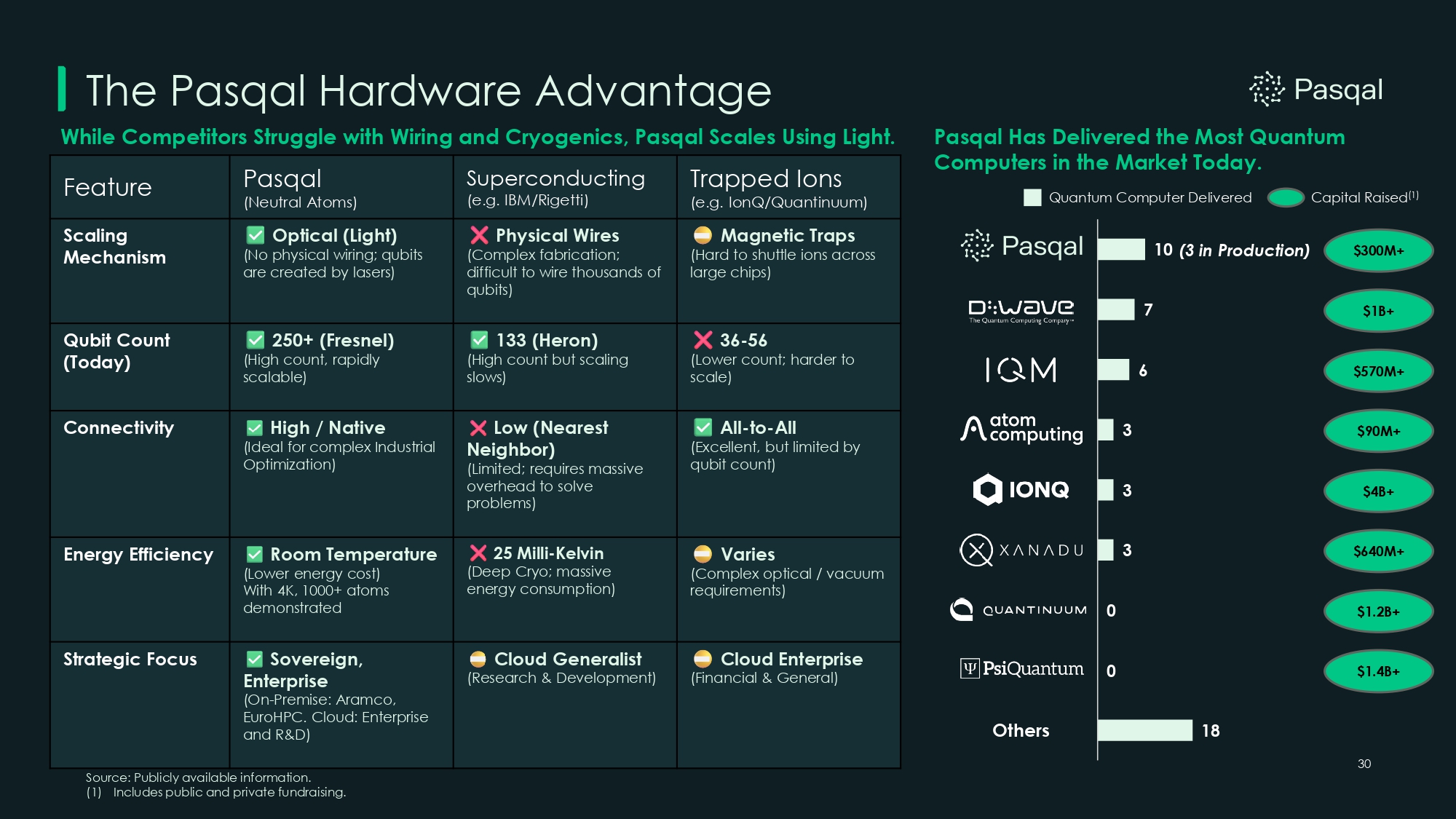
Task: Click the checkmark next to Optical (Light)
Action: (256, 235)
